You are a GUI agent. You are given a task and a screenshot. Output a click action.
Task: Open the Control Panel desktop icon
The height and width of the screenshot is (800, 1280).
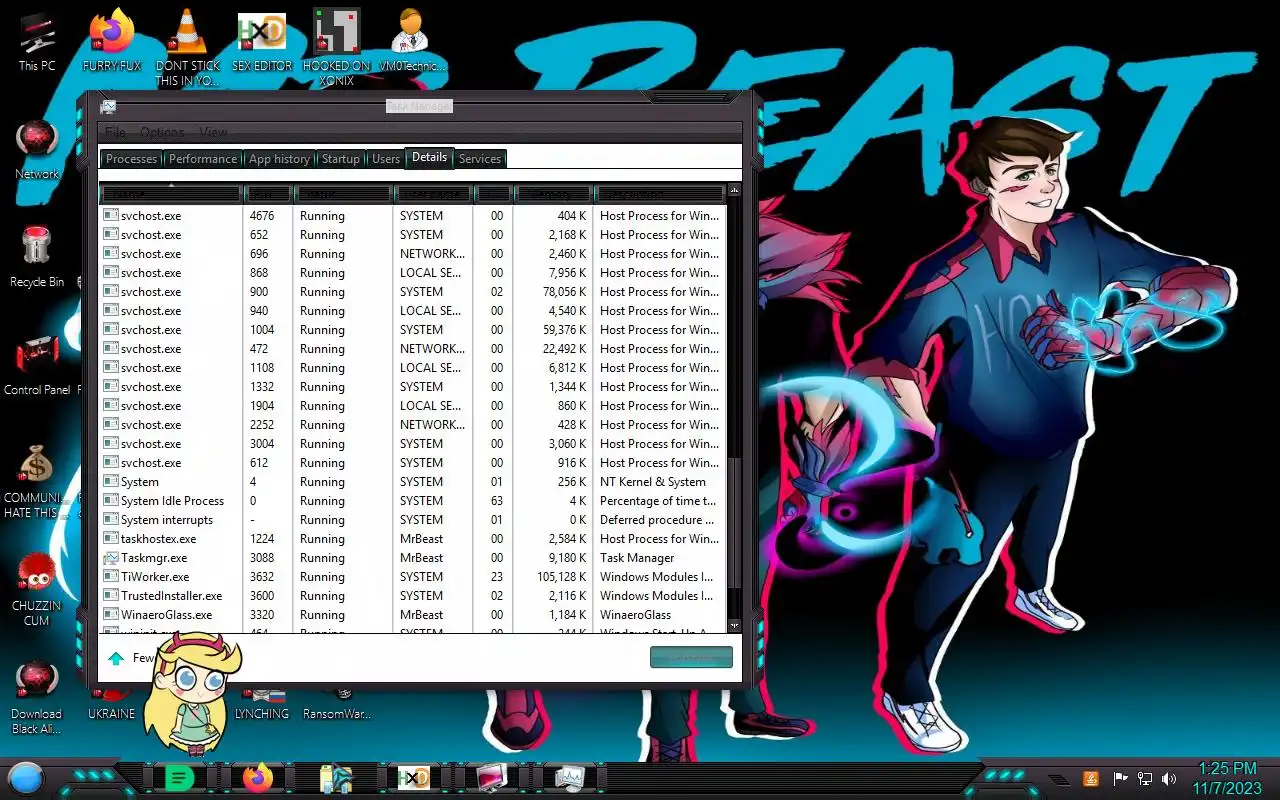pyautogui.click(x=37, y=366)
